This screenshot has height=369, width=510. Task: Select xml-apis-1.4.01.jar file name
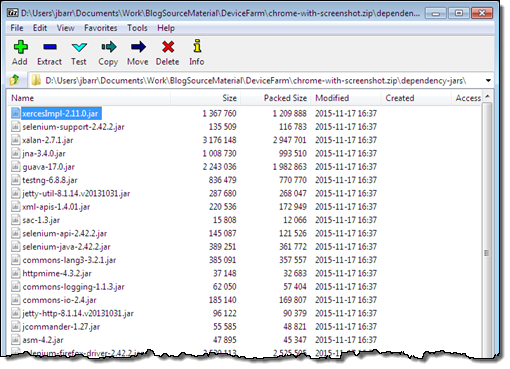pos(56,207)
